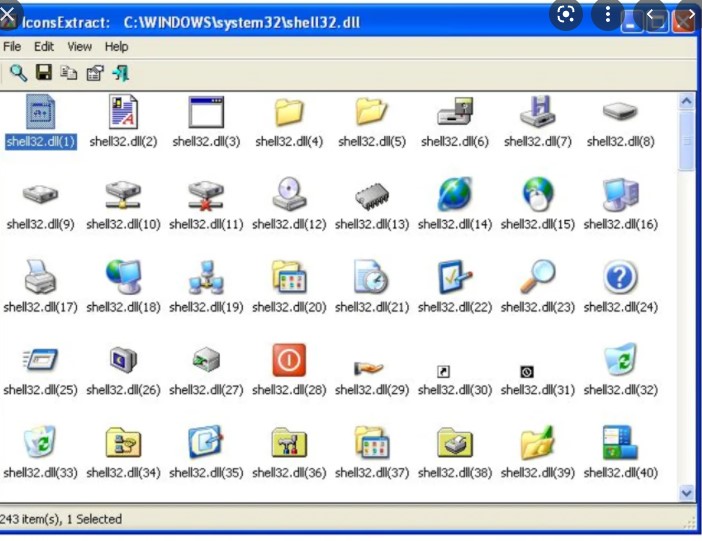Screen dimensions: 702x541
Task: Click the vertical scrollbar thumb
Action: [x=687, y=141]
